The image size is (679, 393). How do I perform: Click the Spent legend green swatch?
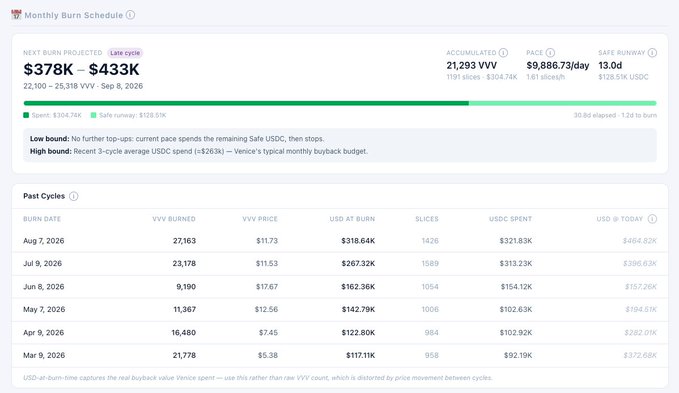pos(26,115)
